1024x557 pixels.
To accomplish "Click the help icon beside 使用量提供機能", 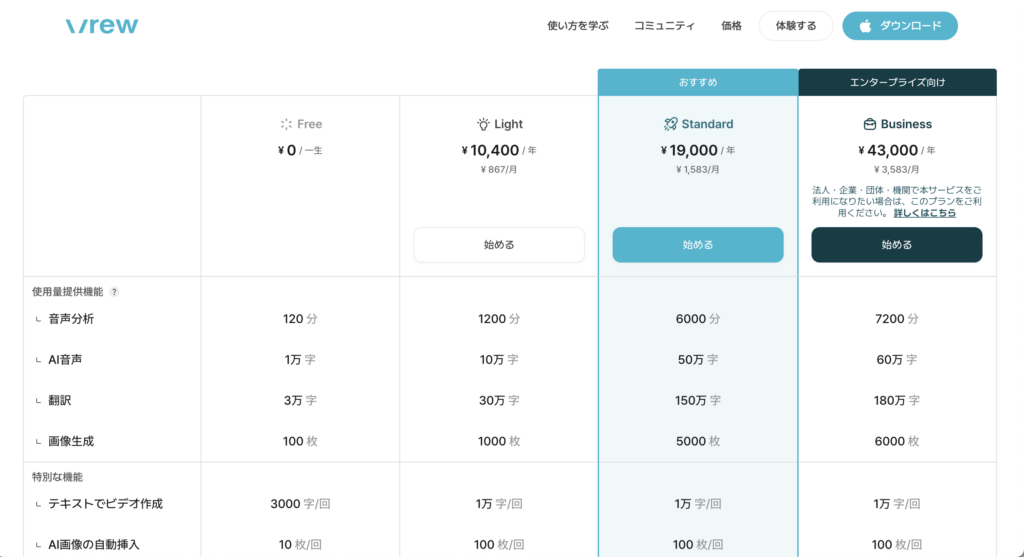I will point(114,292).
